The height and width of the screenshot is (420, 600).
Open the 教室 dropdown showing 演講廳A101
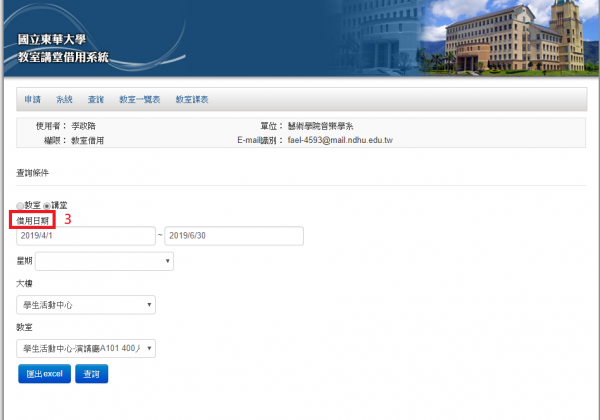coord(86,348)
